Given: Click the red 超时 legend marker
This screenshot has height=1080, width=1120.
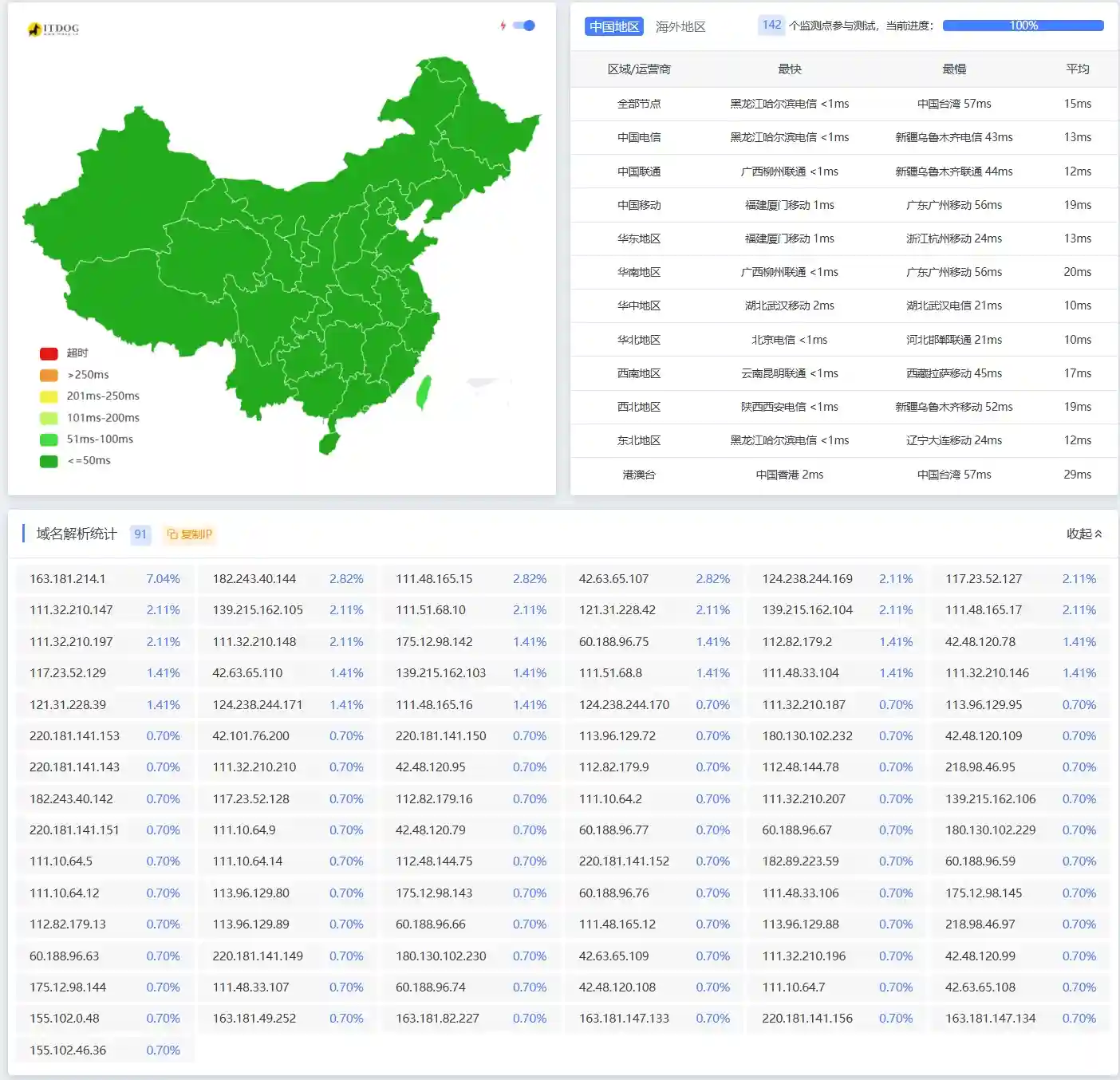Looking at the screenshot, I should click(x=48, y=353).
